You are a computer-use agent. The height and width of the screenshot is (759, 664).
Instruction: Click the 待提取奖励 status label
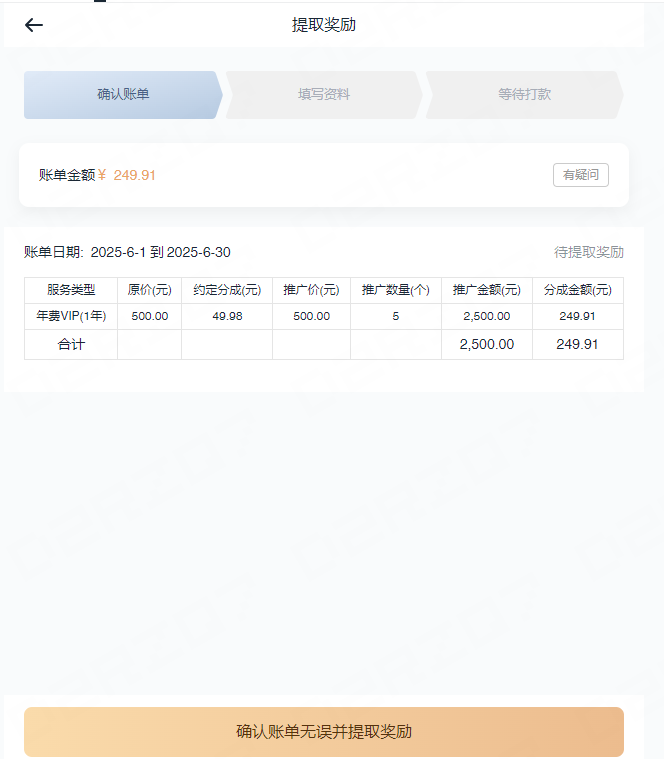point(589,252)
